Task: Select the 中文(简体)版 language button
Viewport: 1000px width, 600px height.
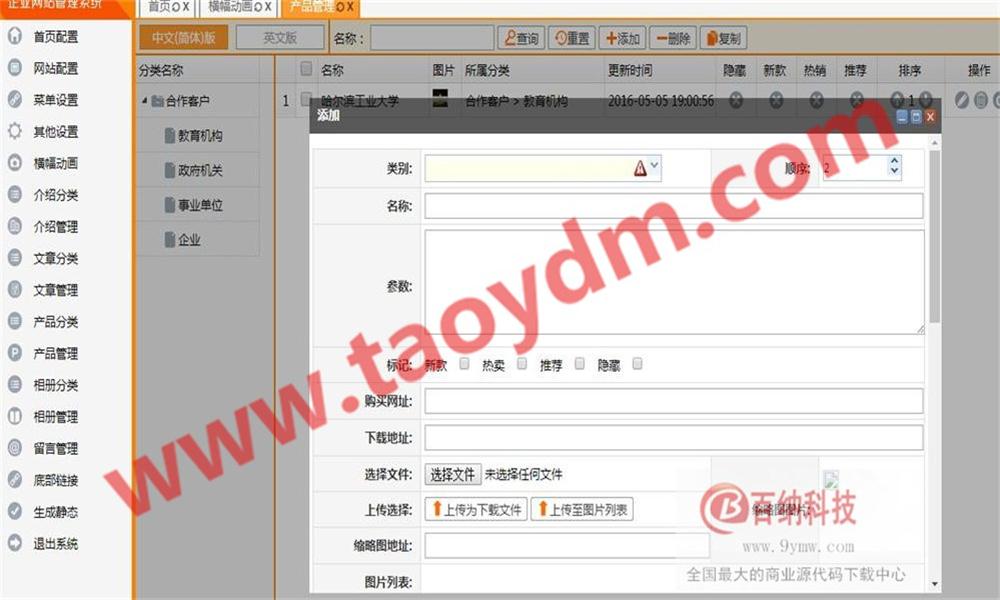Action: [x=184, y=38]
